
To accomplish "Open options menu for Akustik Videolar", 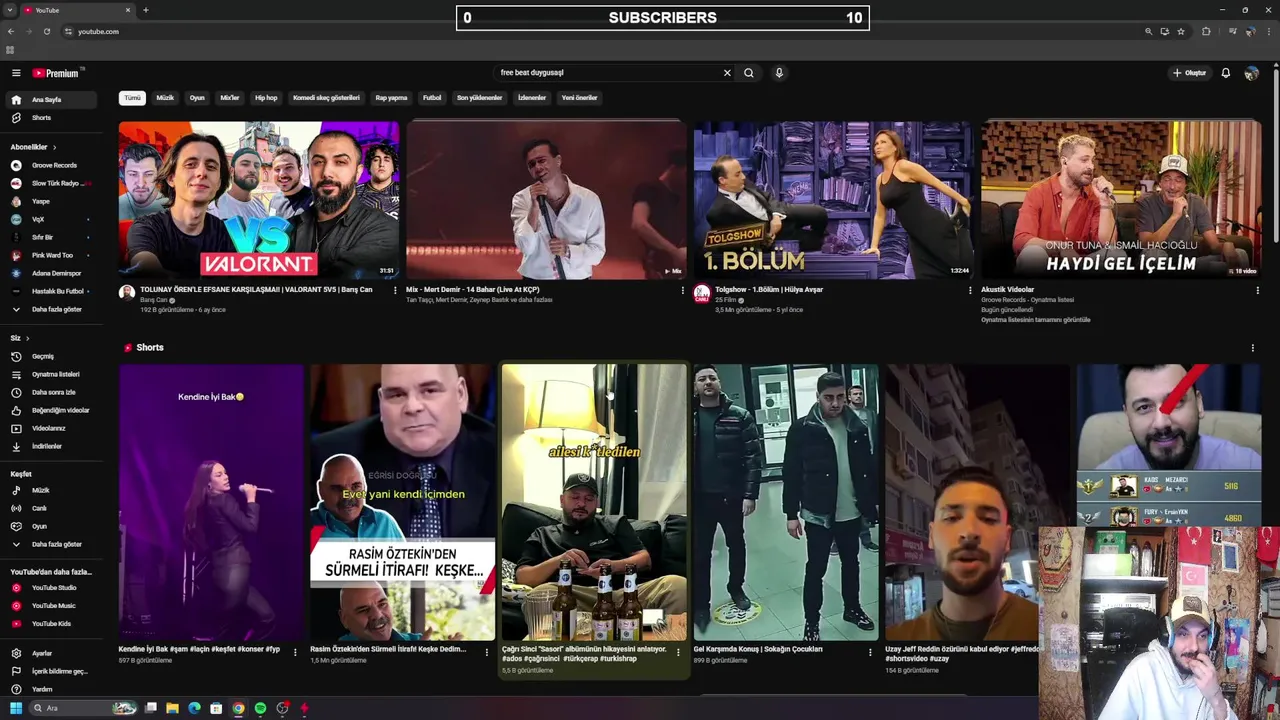I will pos(1257,290).
